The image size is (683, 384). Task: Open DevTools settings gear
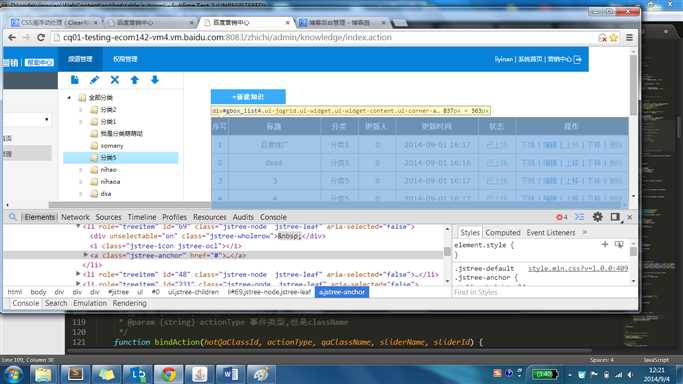598,217
